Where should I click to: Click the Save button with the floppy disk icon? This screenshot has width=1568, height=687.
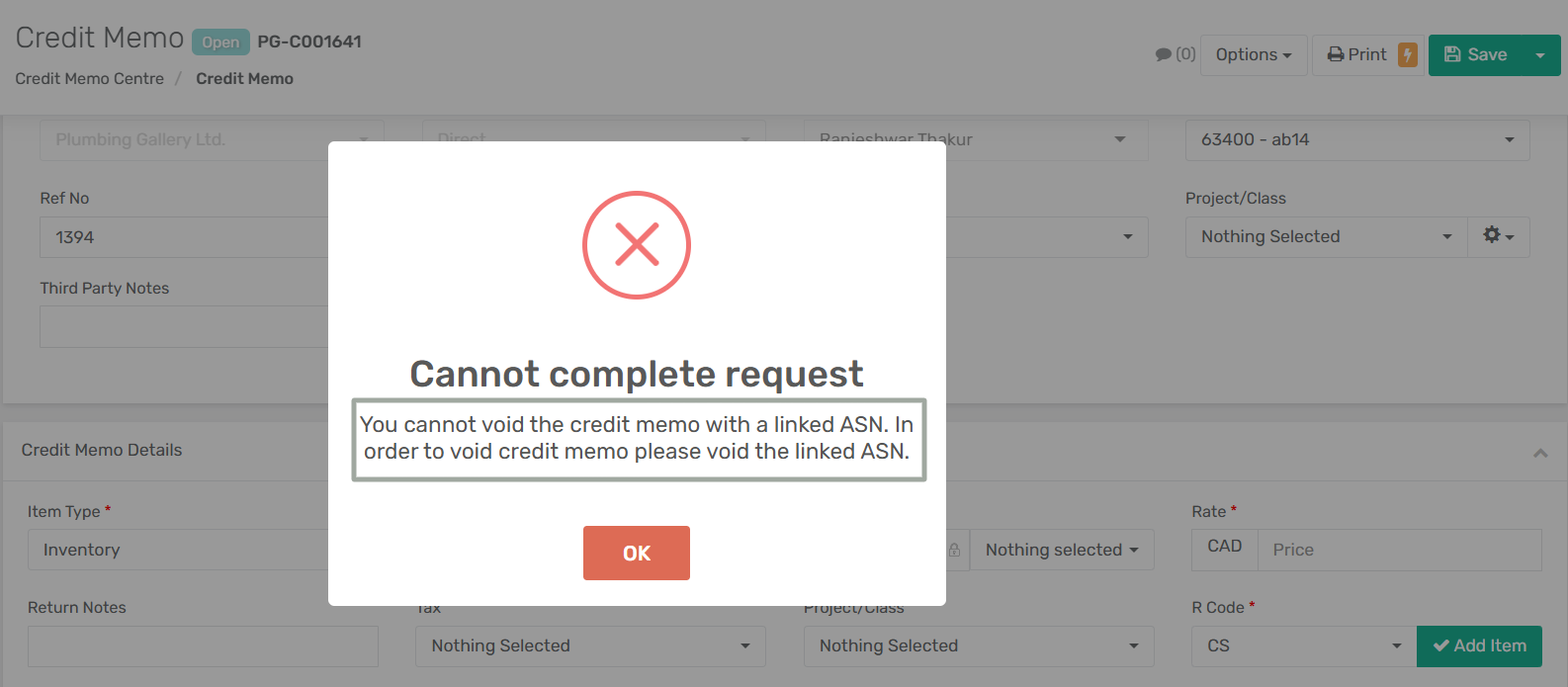1475,55
